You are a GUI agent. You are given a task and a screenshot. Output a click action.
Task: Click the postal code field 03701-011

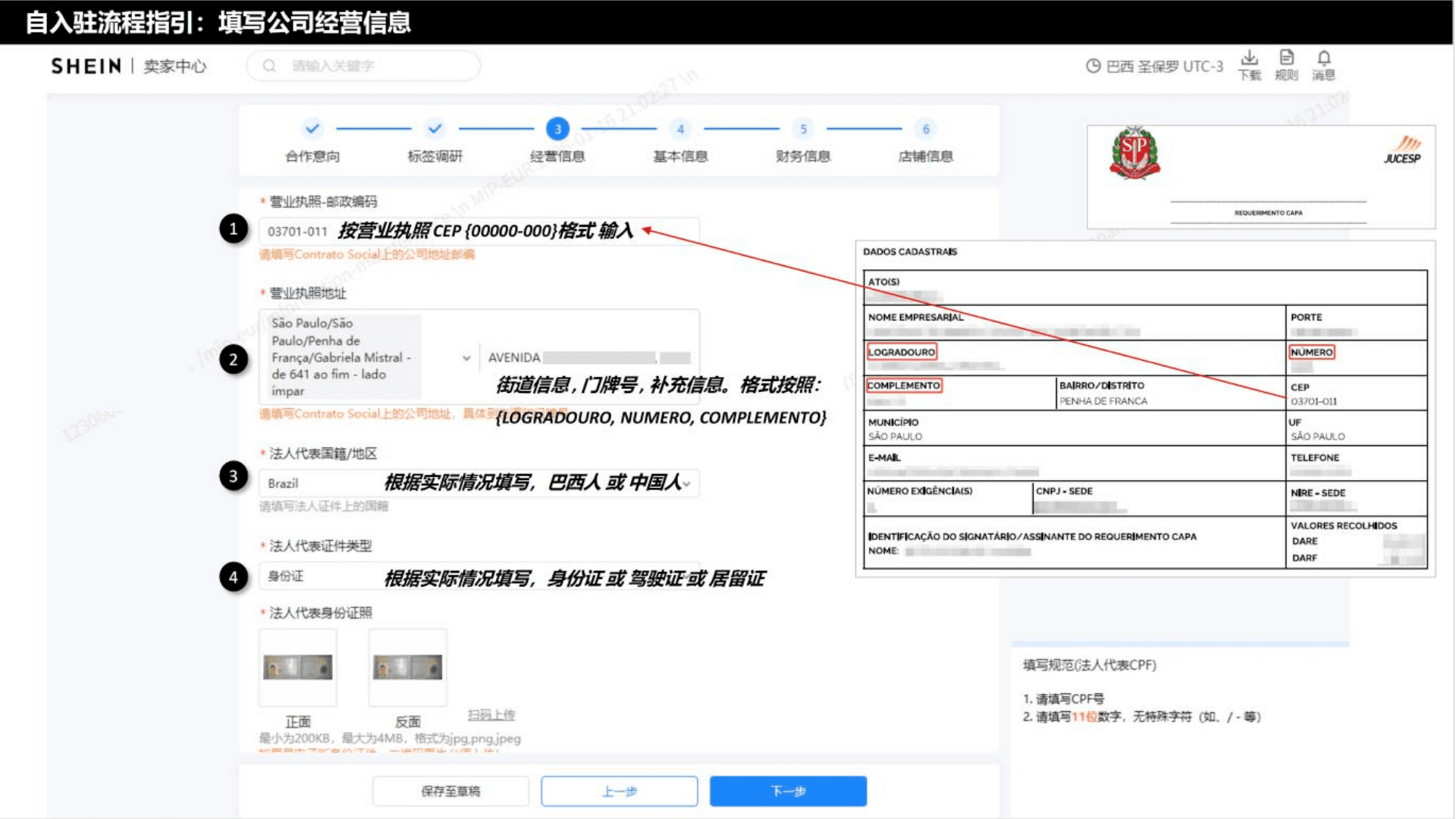(x=479, y=231)
